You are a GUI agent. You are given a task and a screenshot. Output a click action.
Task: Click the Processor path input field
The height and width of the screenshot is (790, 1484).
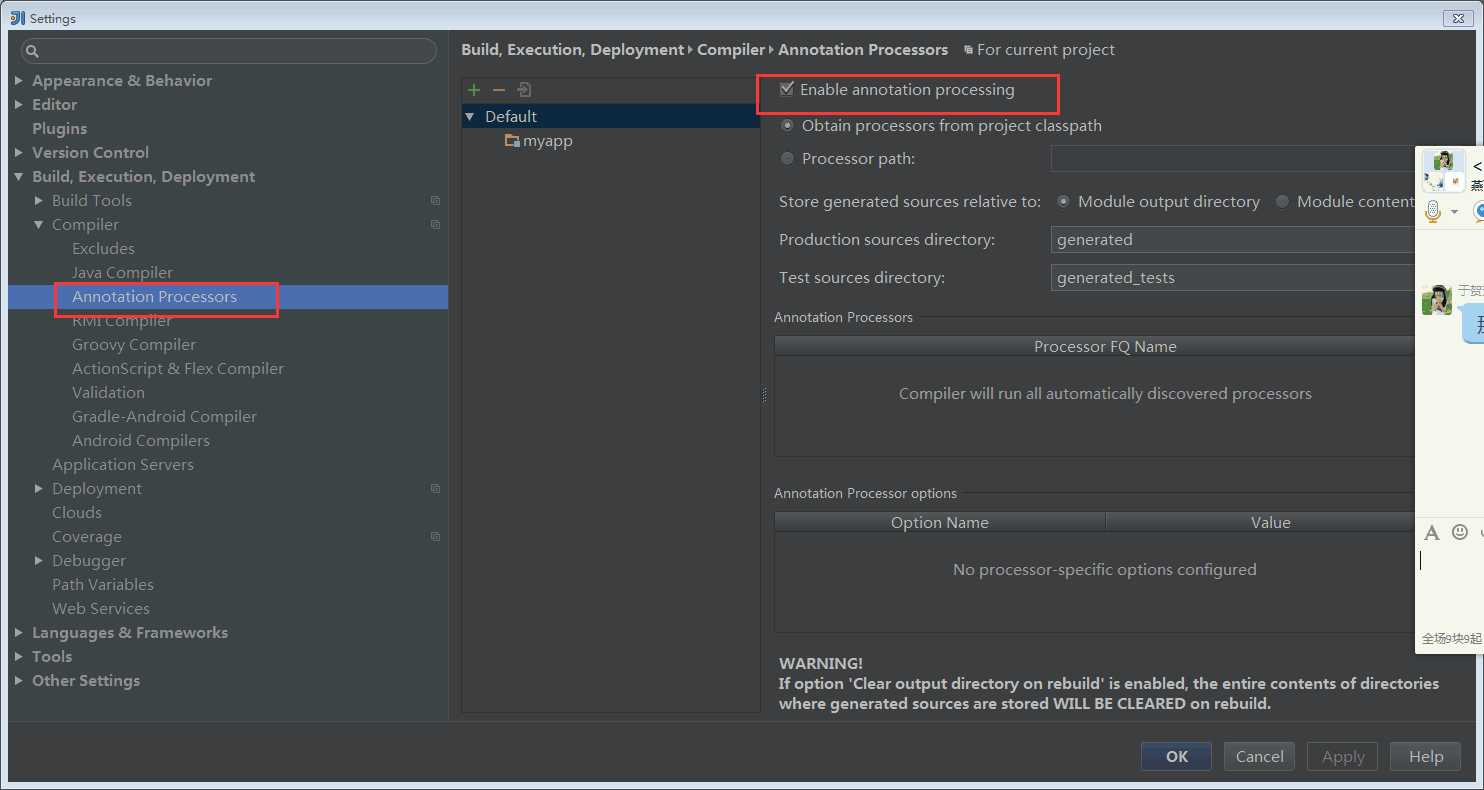[x=1233, y=158]
